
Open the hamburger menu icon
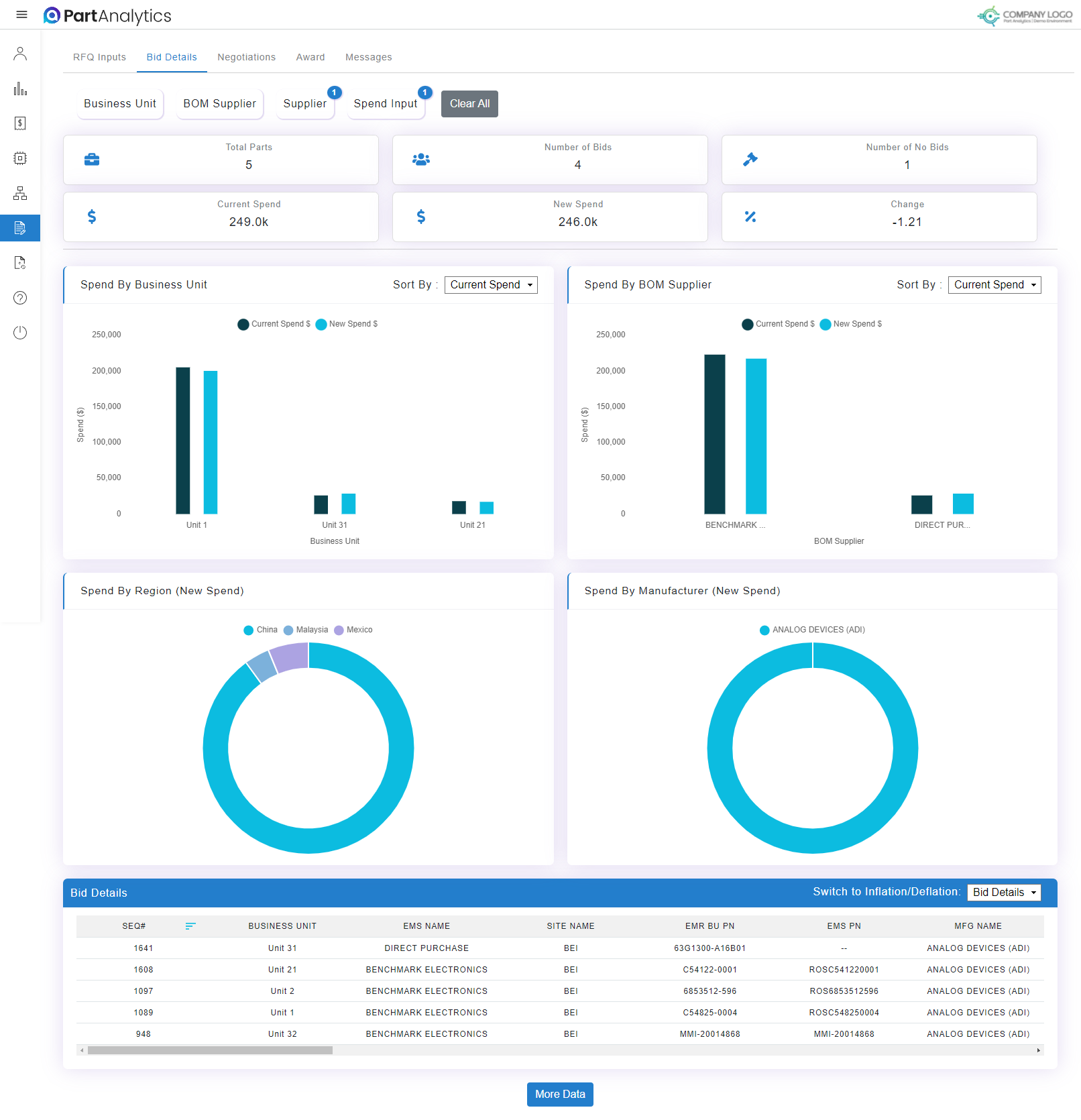click(21, 15)
